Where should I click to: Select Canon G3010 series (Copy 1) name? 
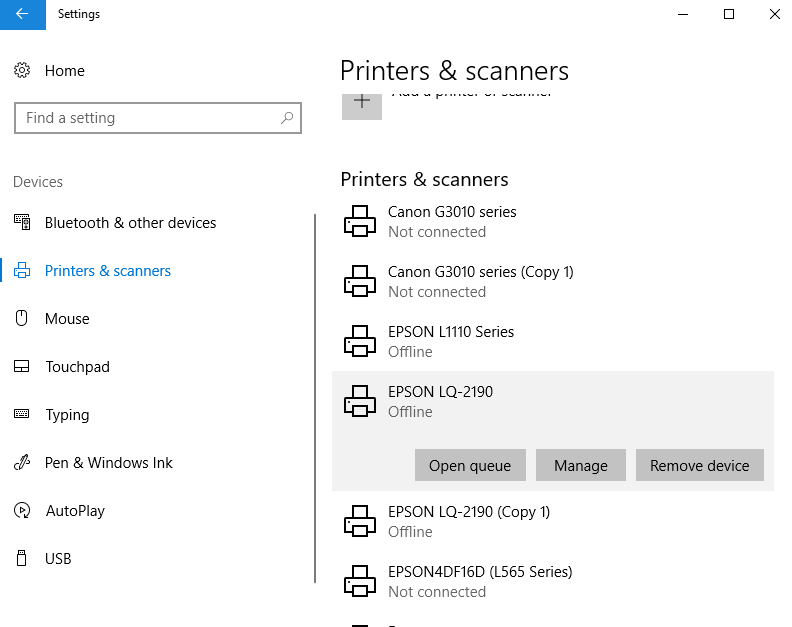(x=480, y=272)
